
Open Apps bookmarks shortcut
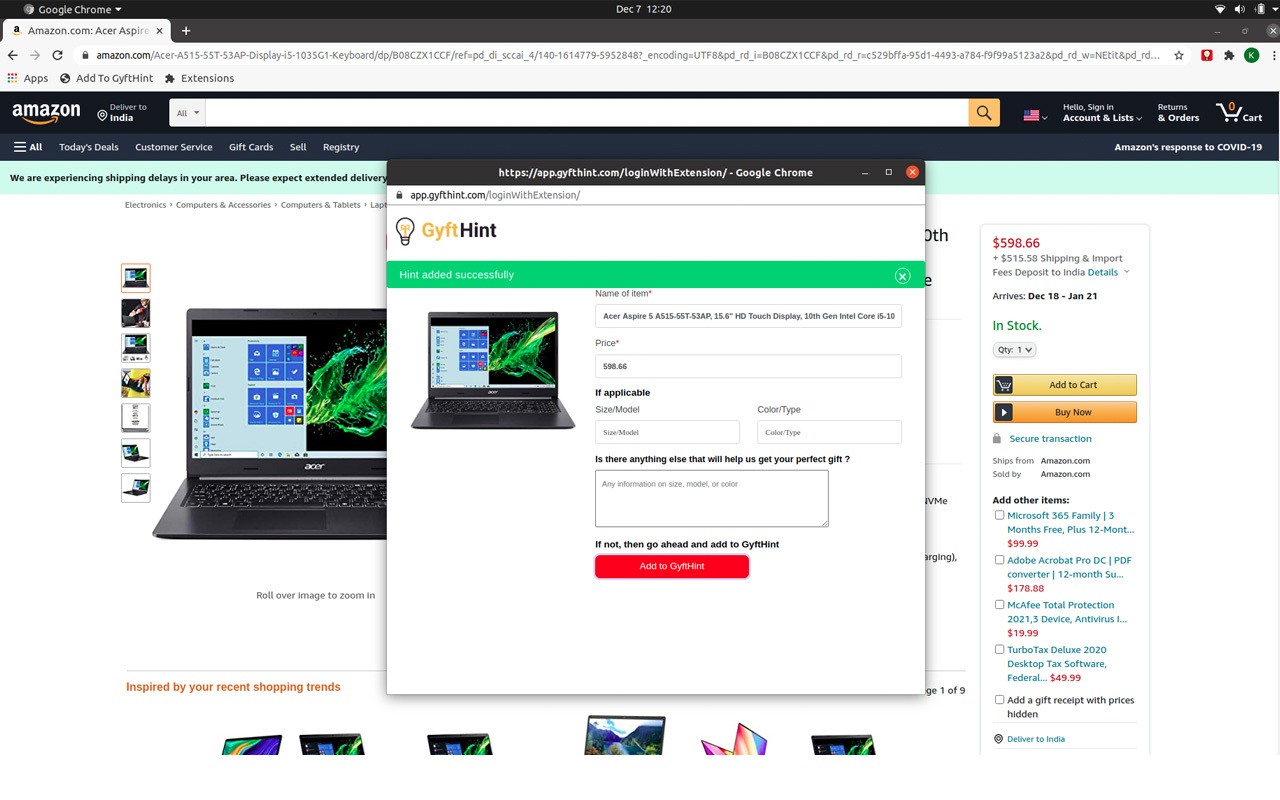click(28, 78)
